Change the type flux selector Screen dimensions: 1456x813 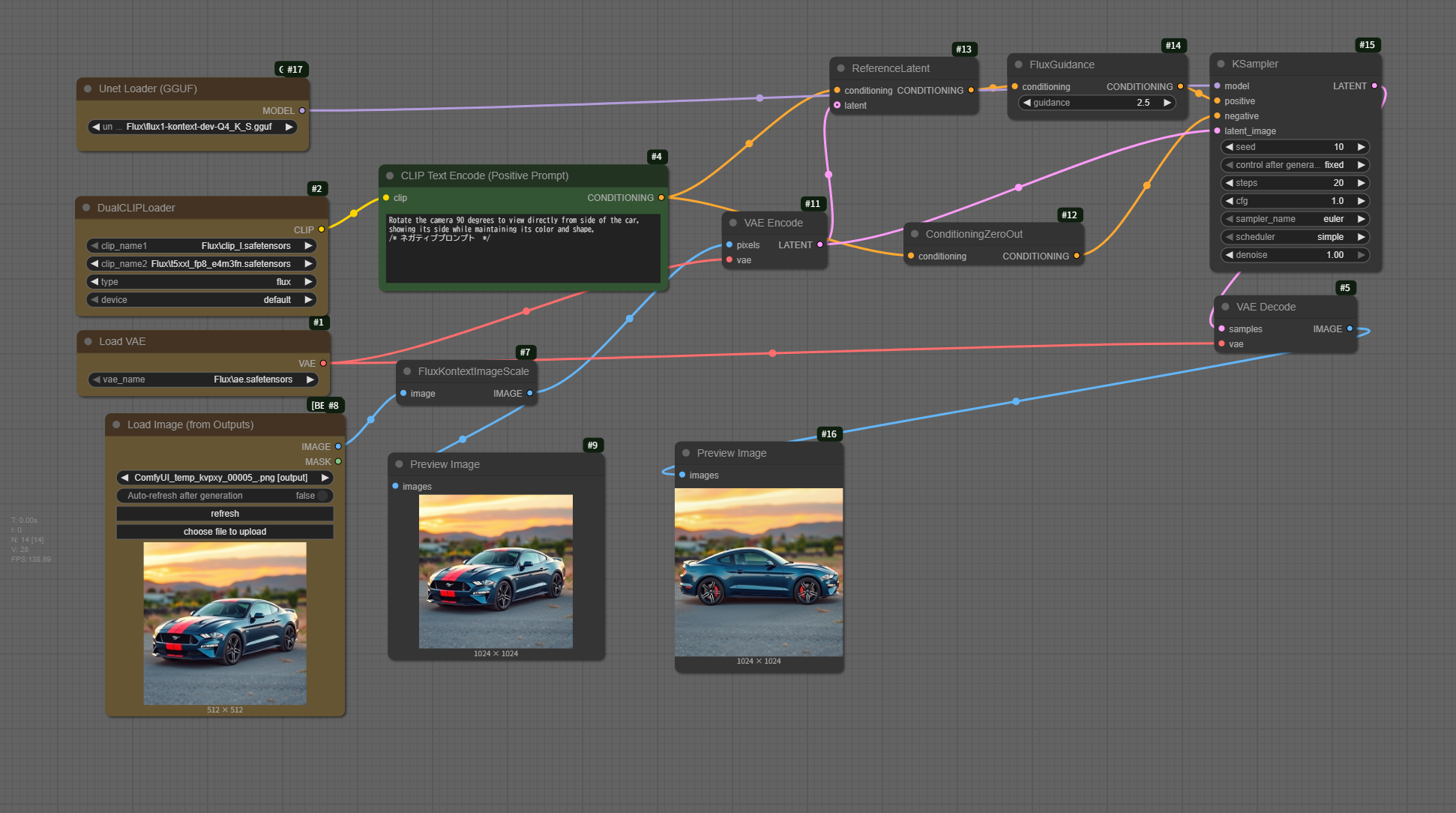pos(202,282)
